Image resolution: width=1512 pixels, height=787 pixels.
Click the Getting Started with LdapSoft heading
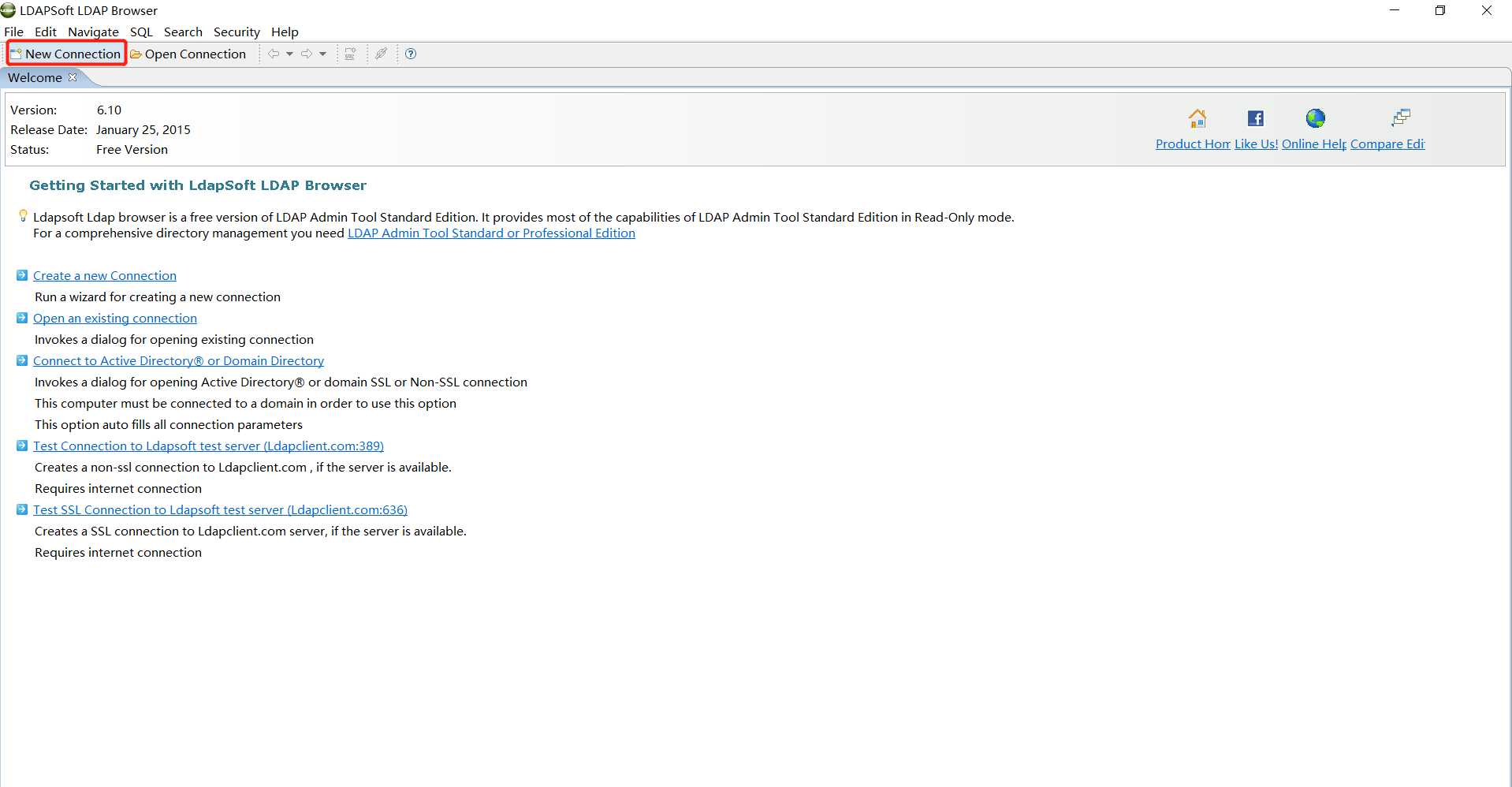[198, 185]
